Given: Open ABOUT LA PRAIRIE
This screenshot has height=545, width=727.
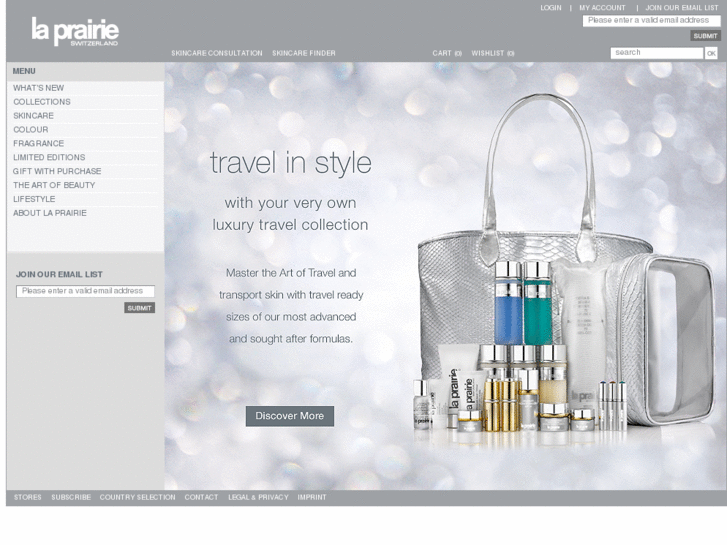Looking at the screenshot, I should point(50,213).
